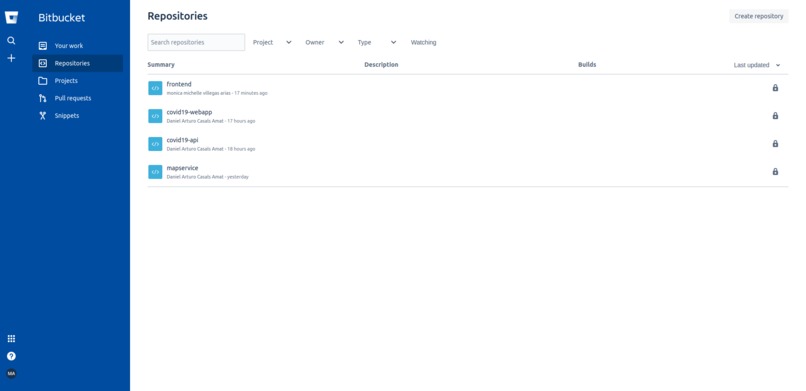Click the Snippets scissors icon

(43, 116)
